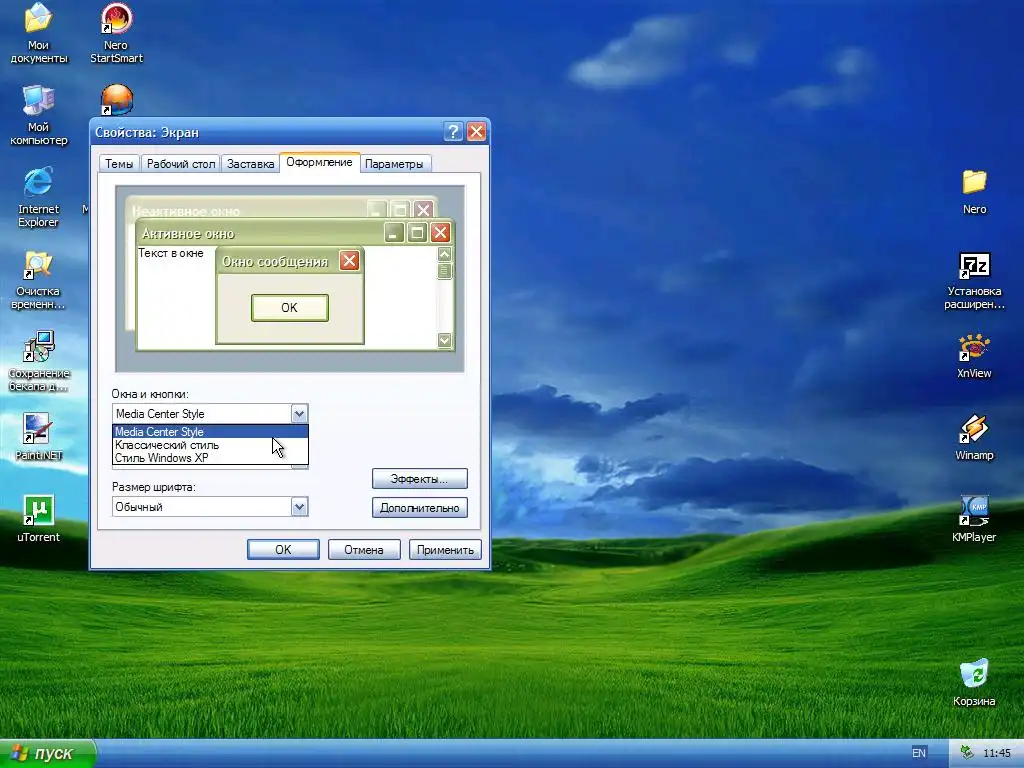Viewport: 1024px width, 768px height.
Task: Click the taskbar clock showing 11:45
Action: (997, 753)
